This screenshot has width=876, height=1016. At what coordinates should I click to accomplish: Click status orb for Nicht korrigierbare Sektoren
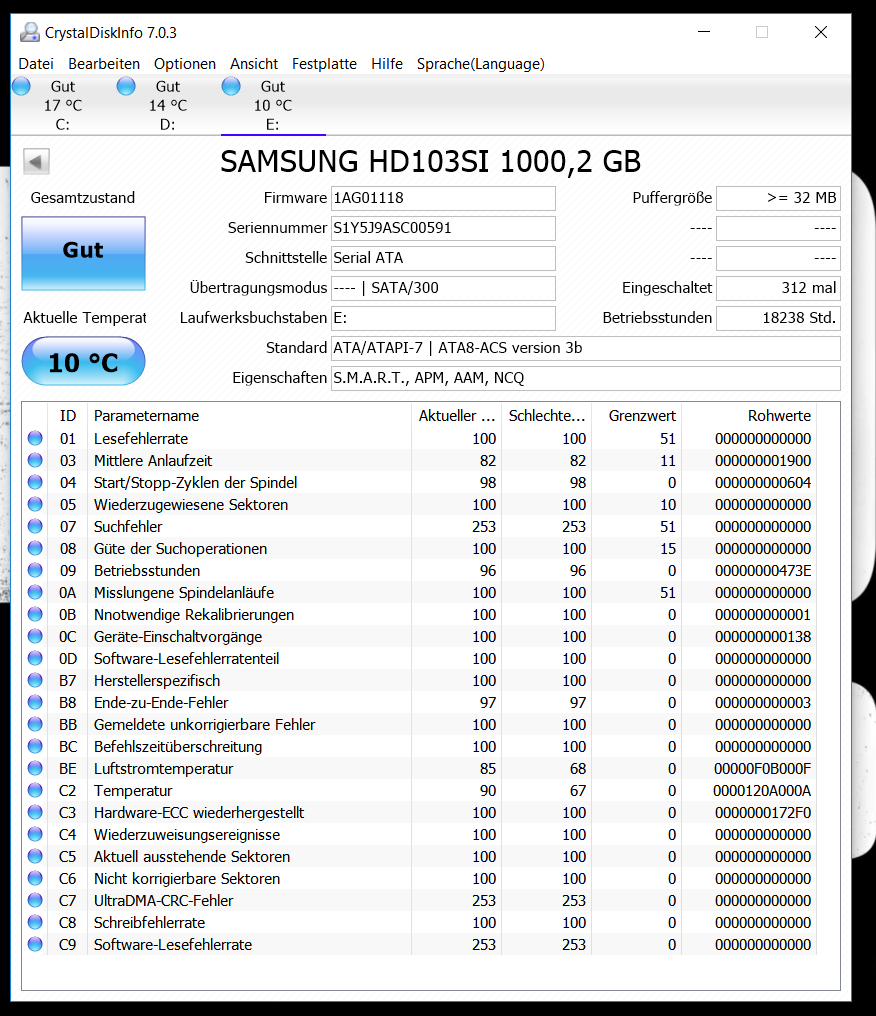click(x=35, y=879)
